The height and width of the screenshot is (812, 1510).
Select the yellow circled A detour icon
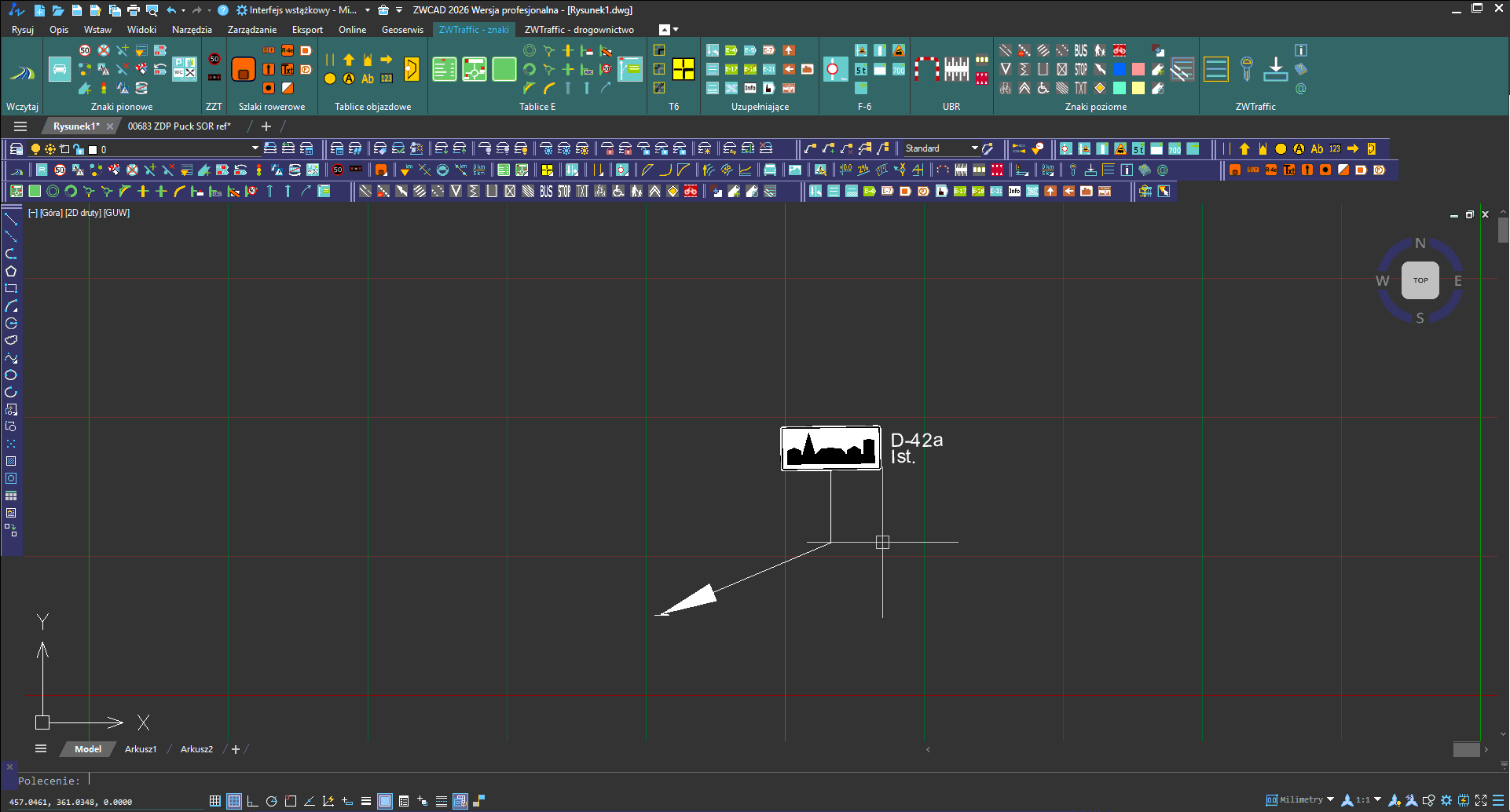pos(349,79)
